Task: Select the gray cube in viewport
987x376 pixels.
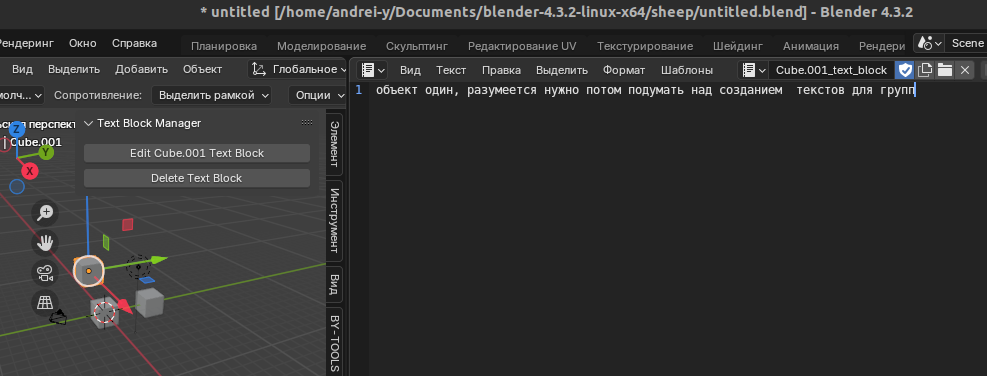Action: click(150, 303)
